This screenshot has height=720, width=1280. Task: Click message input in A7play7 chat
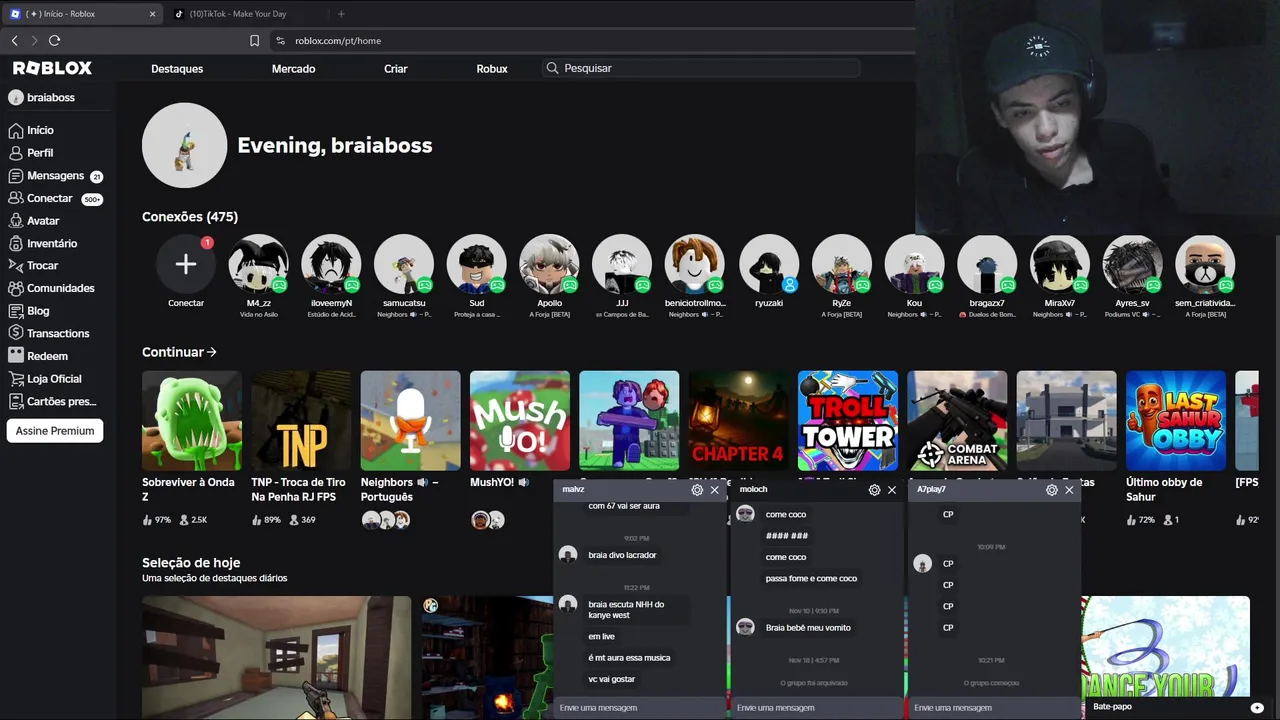click(995, 708)
